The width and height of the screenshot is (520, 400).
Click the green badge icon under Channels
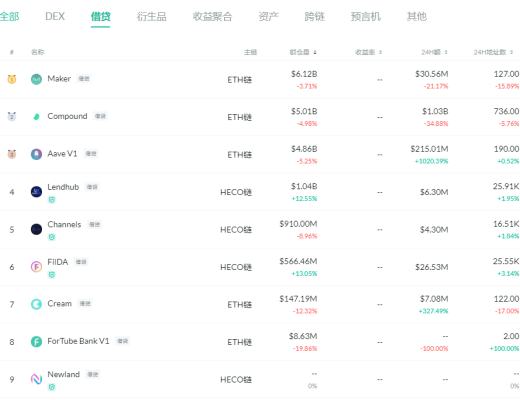52,237
